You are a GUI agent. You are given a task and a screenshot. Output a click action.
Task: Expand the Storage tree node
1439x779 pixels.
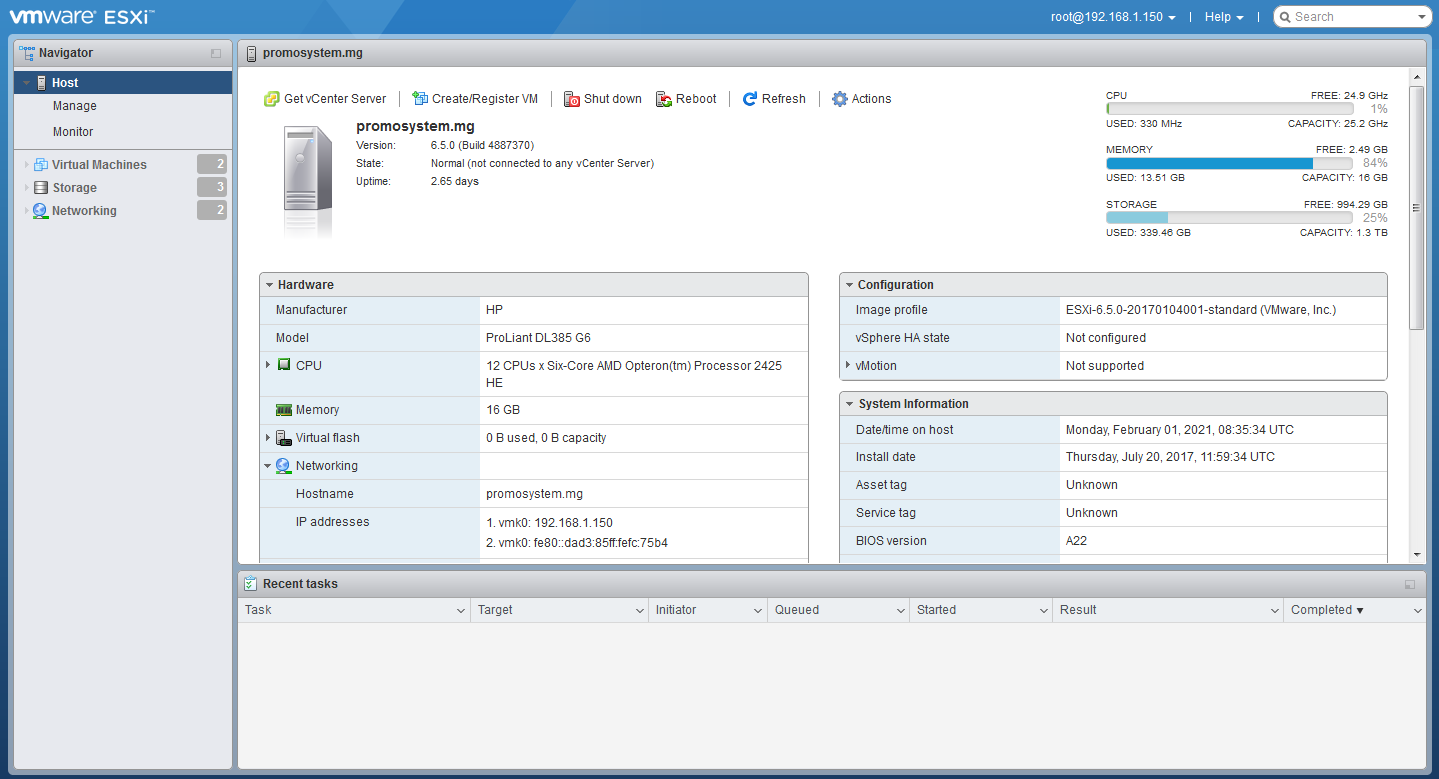[26, 187]
